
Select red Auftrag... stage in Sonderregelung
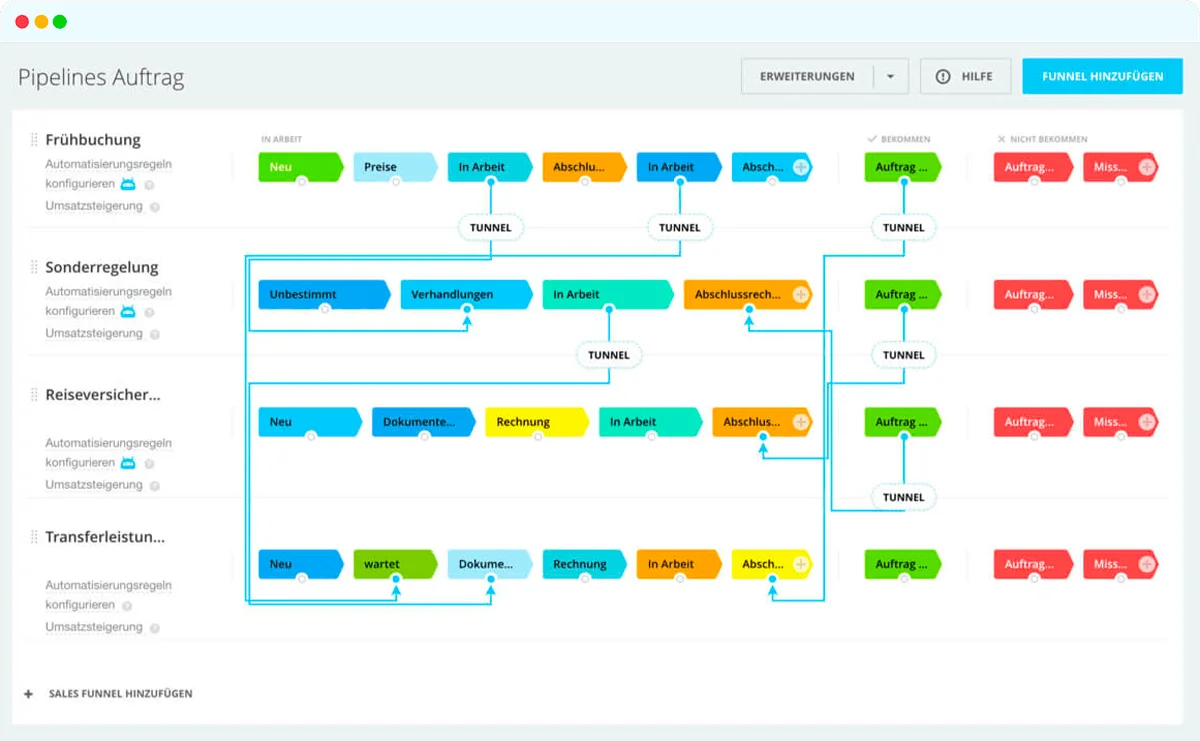click(x=1033, y=295)
